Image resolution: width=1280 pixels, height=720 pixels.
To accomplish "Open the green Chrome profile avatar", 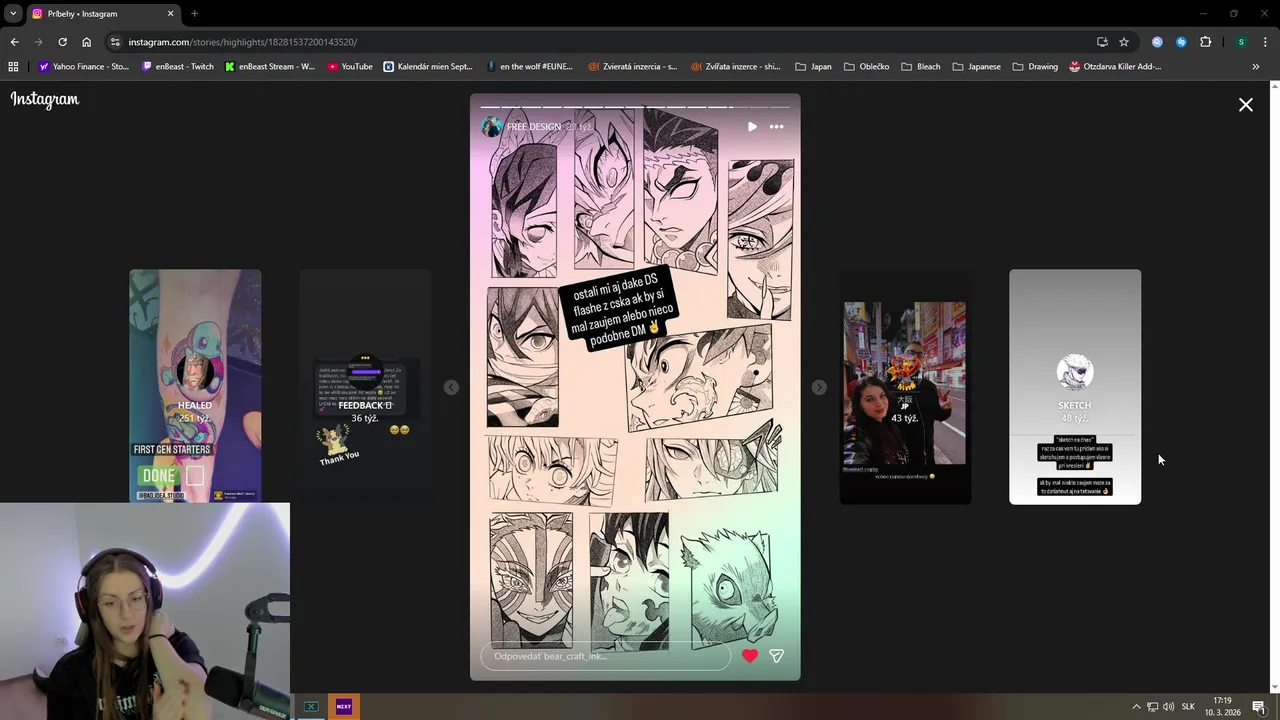I will click(1241, 42).
